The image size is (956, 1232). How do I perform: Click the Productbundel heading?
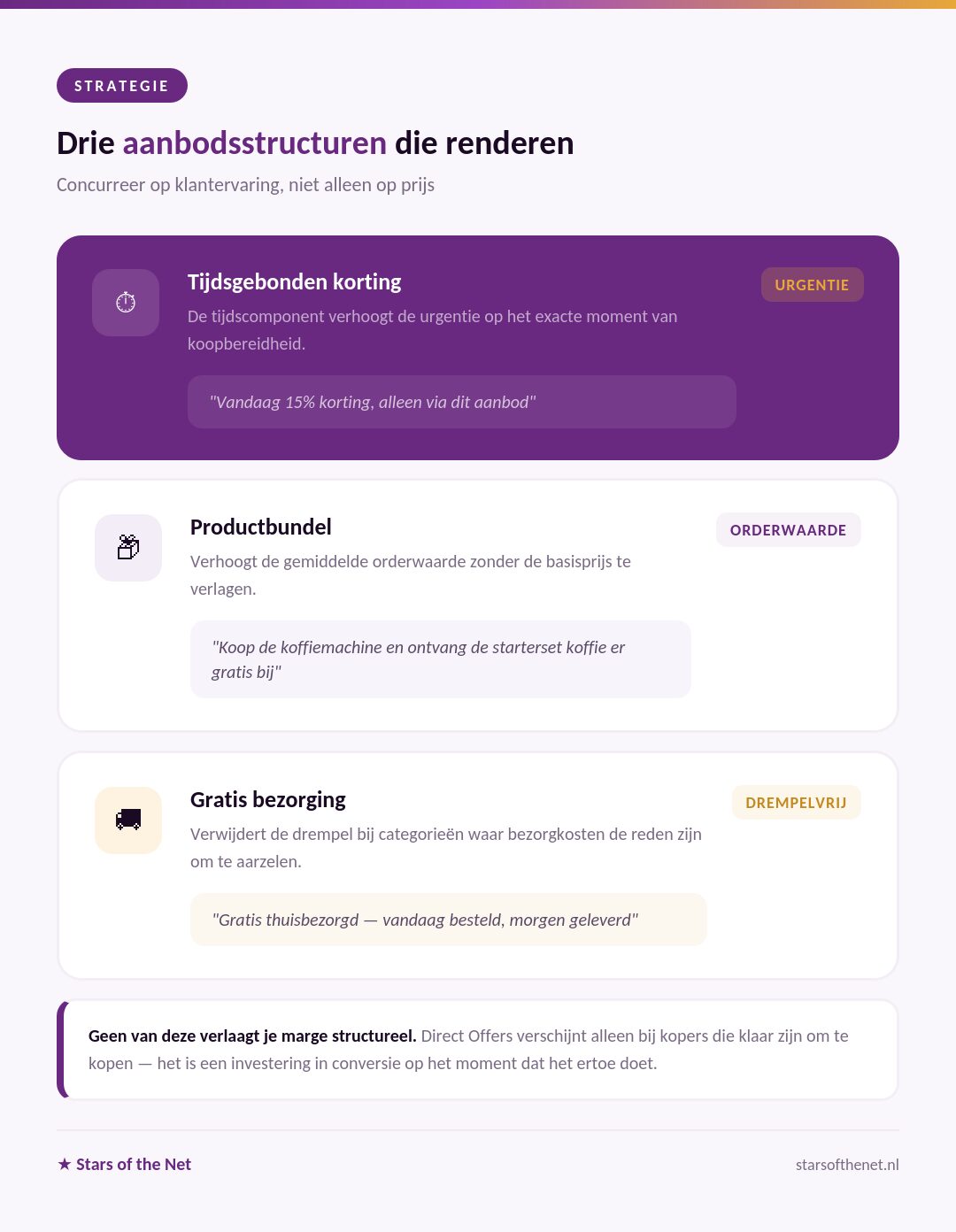coord(261,527)
